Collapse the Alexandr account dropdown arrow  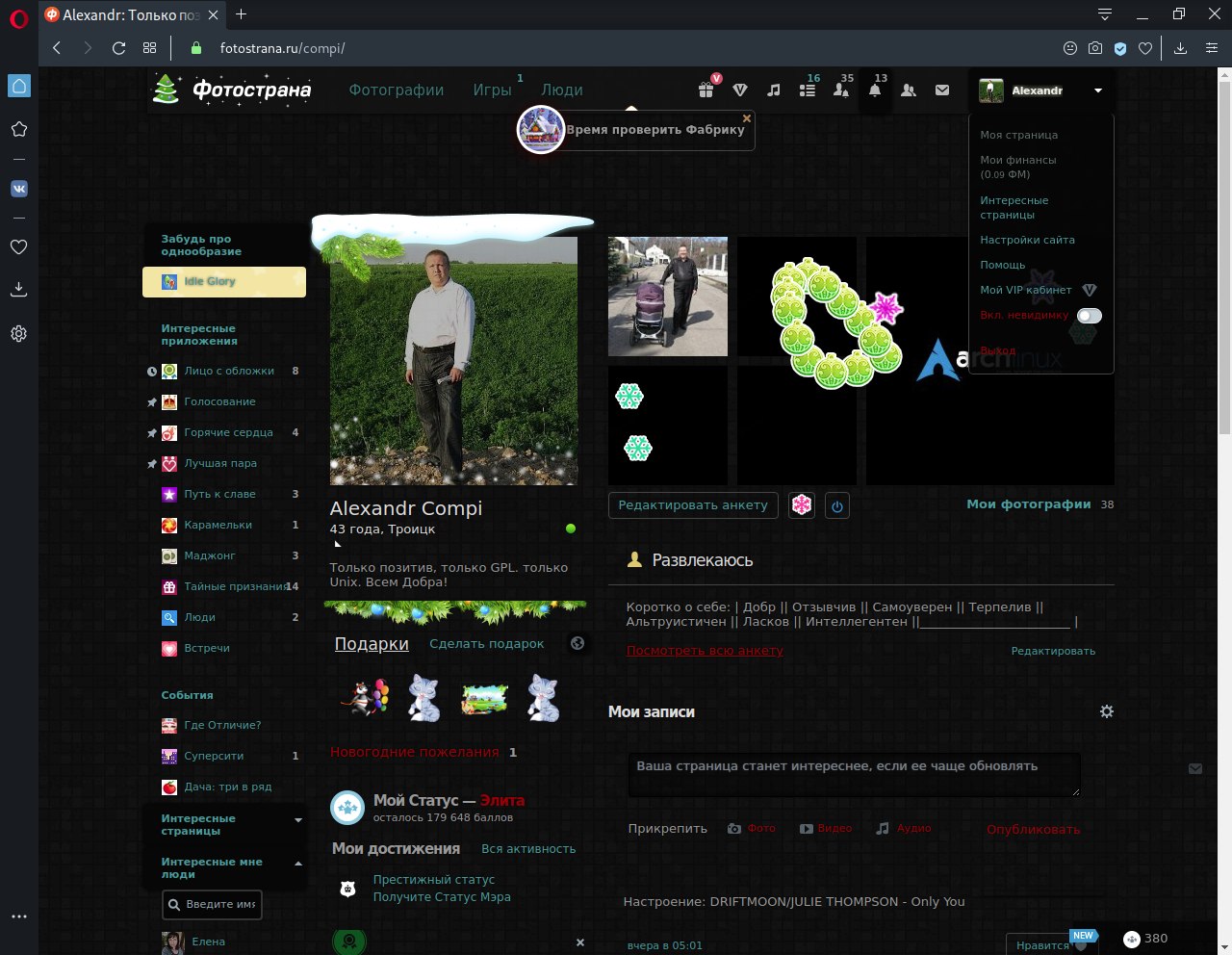[1098, 90]
